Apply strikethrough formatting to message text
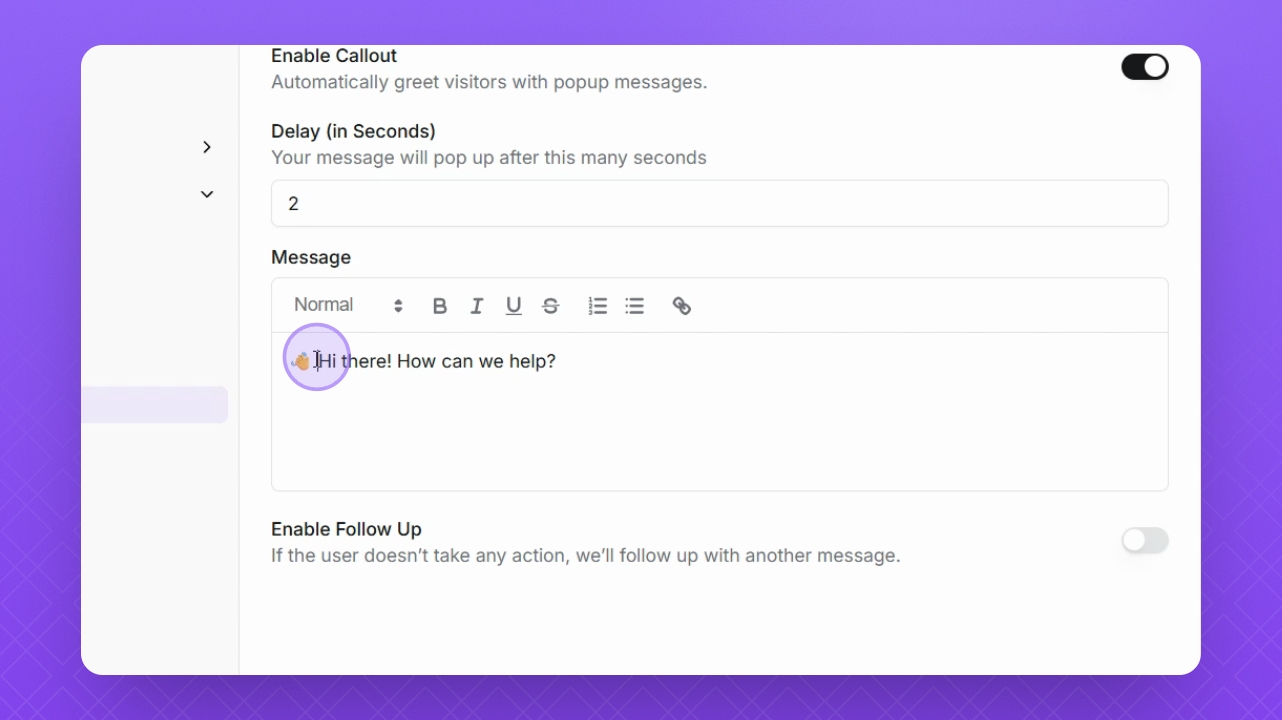The width and height of the screenshot is (1282, 720). point(551,306)
